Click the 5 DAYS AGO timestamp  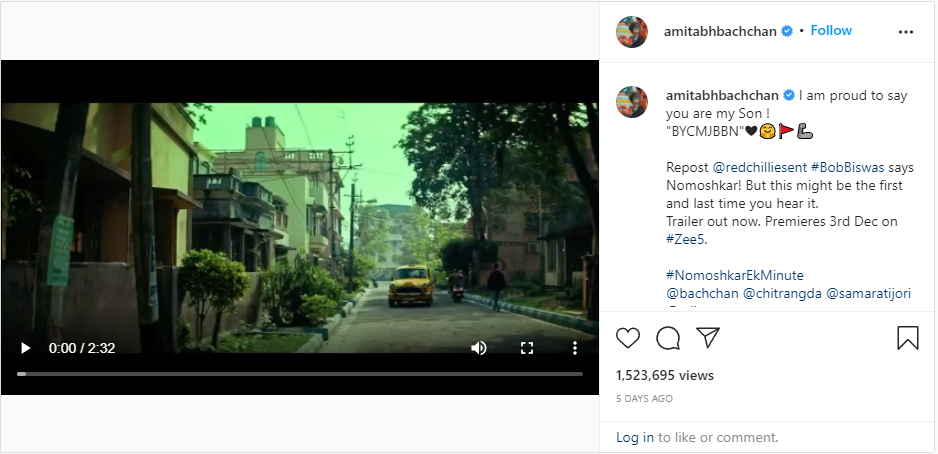point(644,398)
